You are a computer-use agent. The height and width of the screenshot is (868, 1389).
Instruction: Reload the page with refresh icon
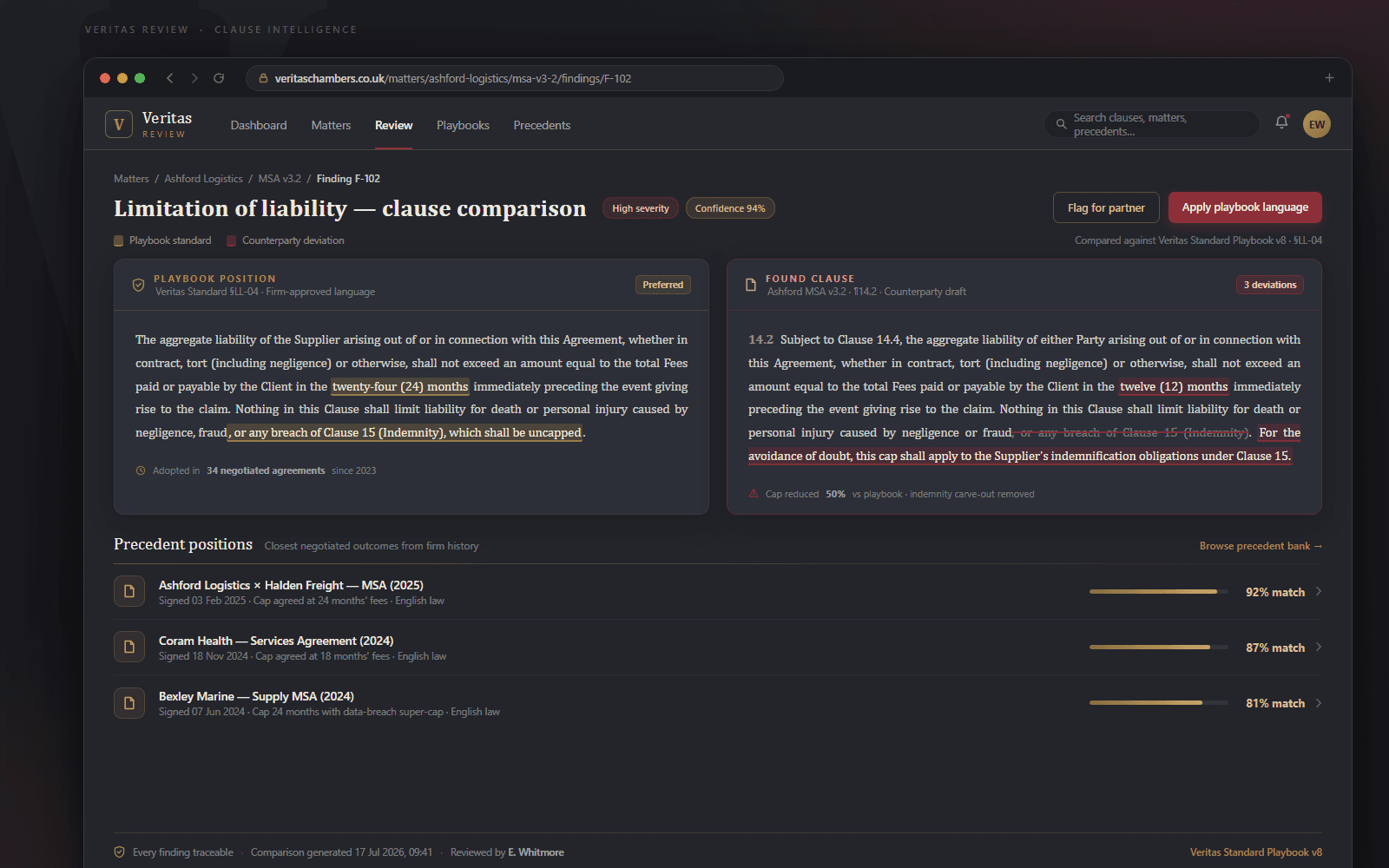(x=219, y=78)
